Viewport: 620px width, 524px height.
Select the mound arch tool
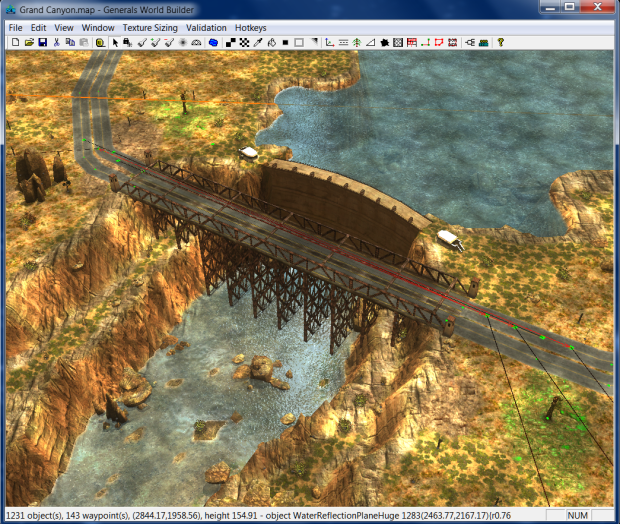tap(196, 42)
